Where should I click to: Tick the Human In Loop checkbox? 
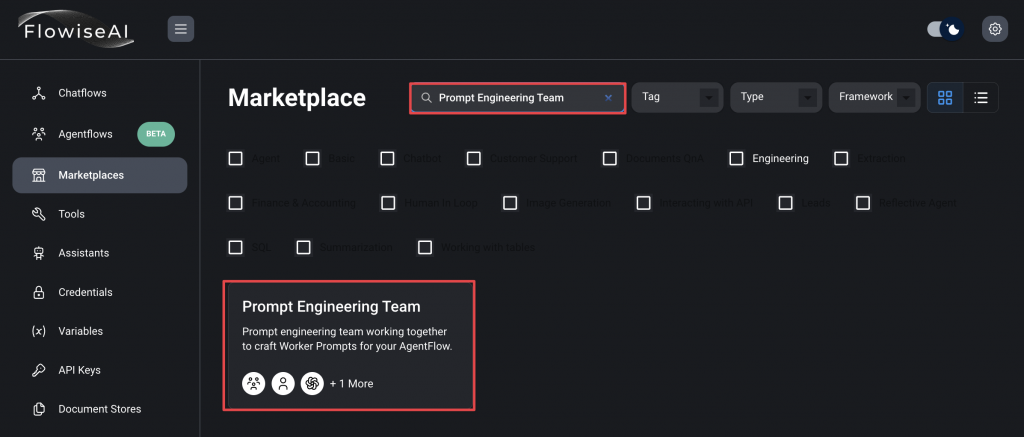(x=388, y=203)
